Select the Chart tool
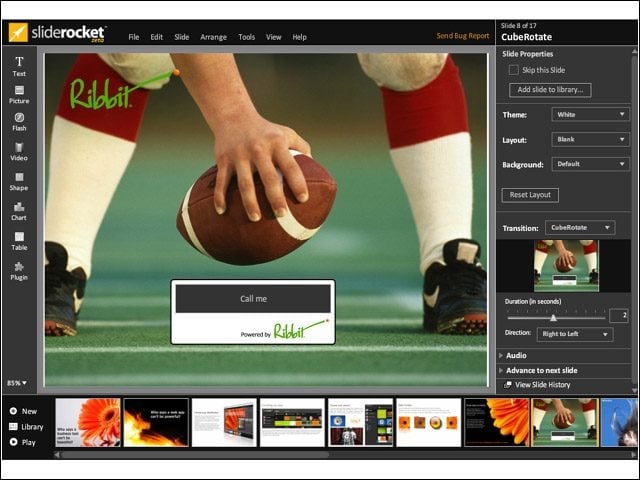Image resolution: width=640 pixels, height=480 pixels. 19,211
